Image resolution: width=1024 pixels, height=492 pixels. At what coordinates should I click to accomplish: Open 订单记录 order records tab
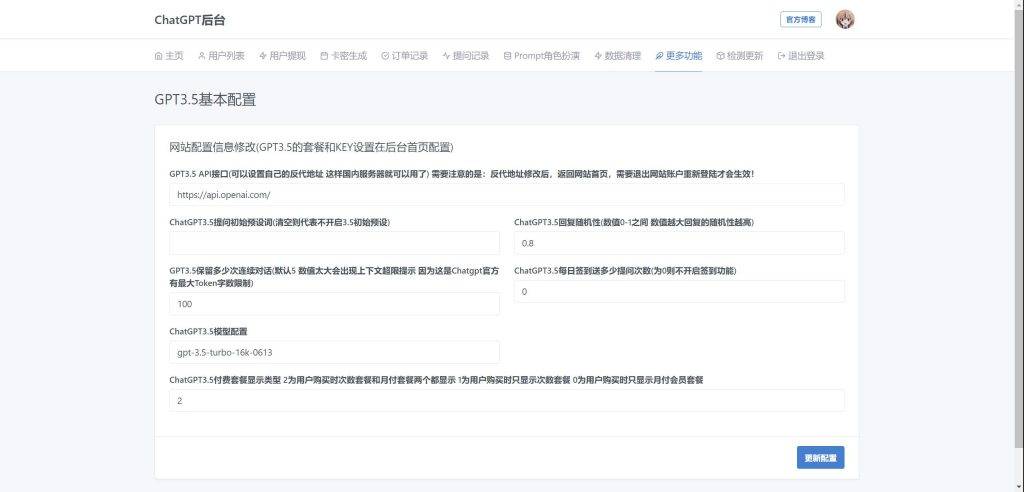tap(404, 56)
